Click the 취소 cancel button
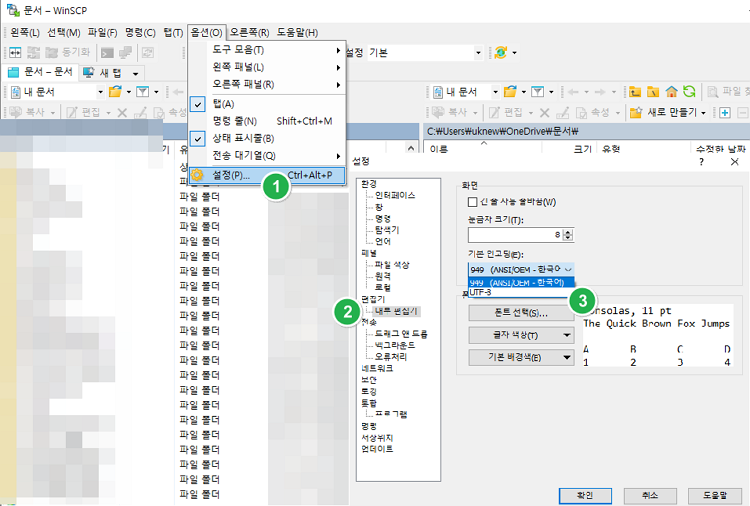This screenshot has width=750, height=506. point(650,495)
